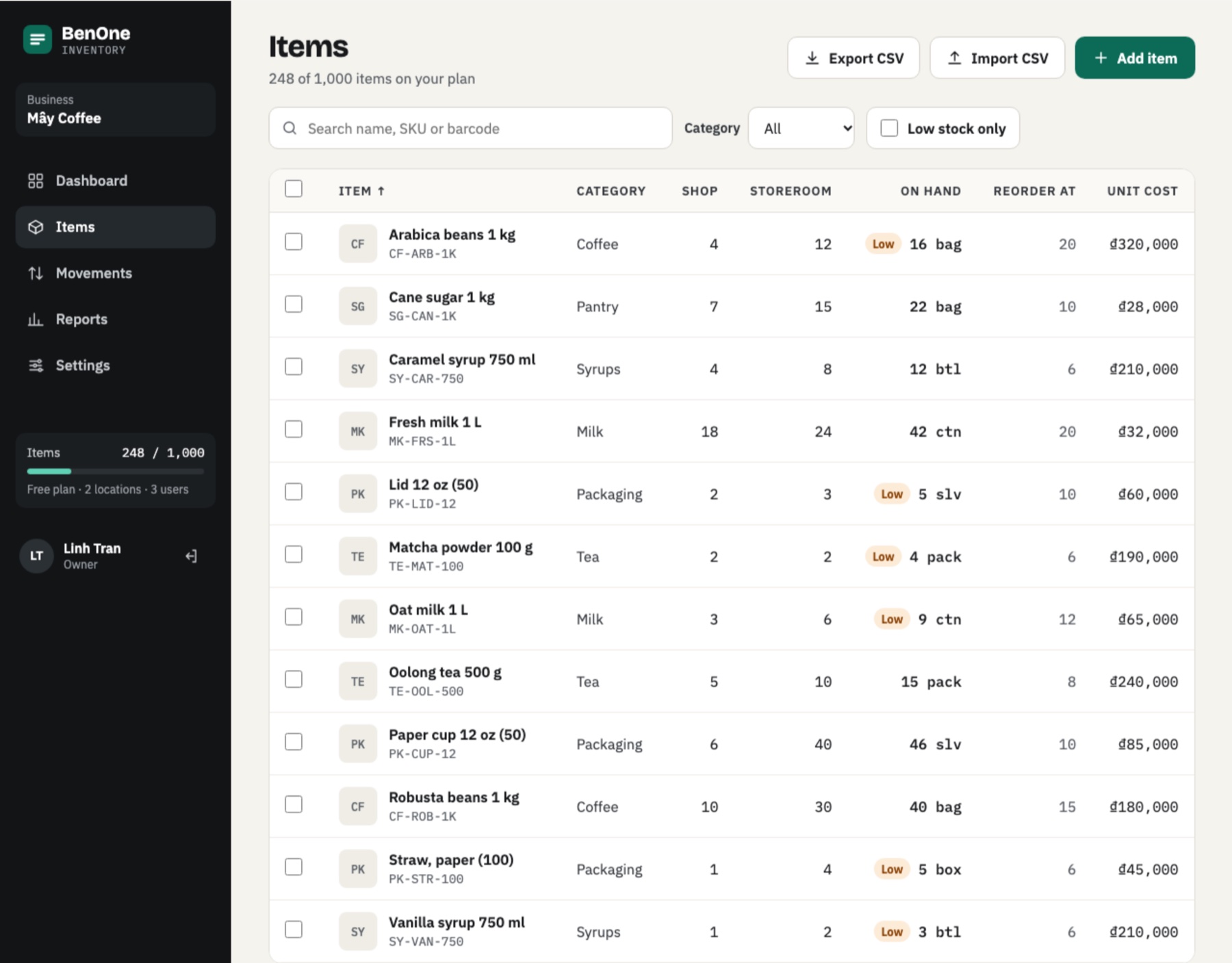The image size is (1232, 963).
Task: Click the SG badge for Cane sugar
Action: (x=357, y=306)
